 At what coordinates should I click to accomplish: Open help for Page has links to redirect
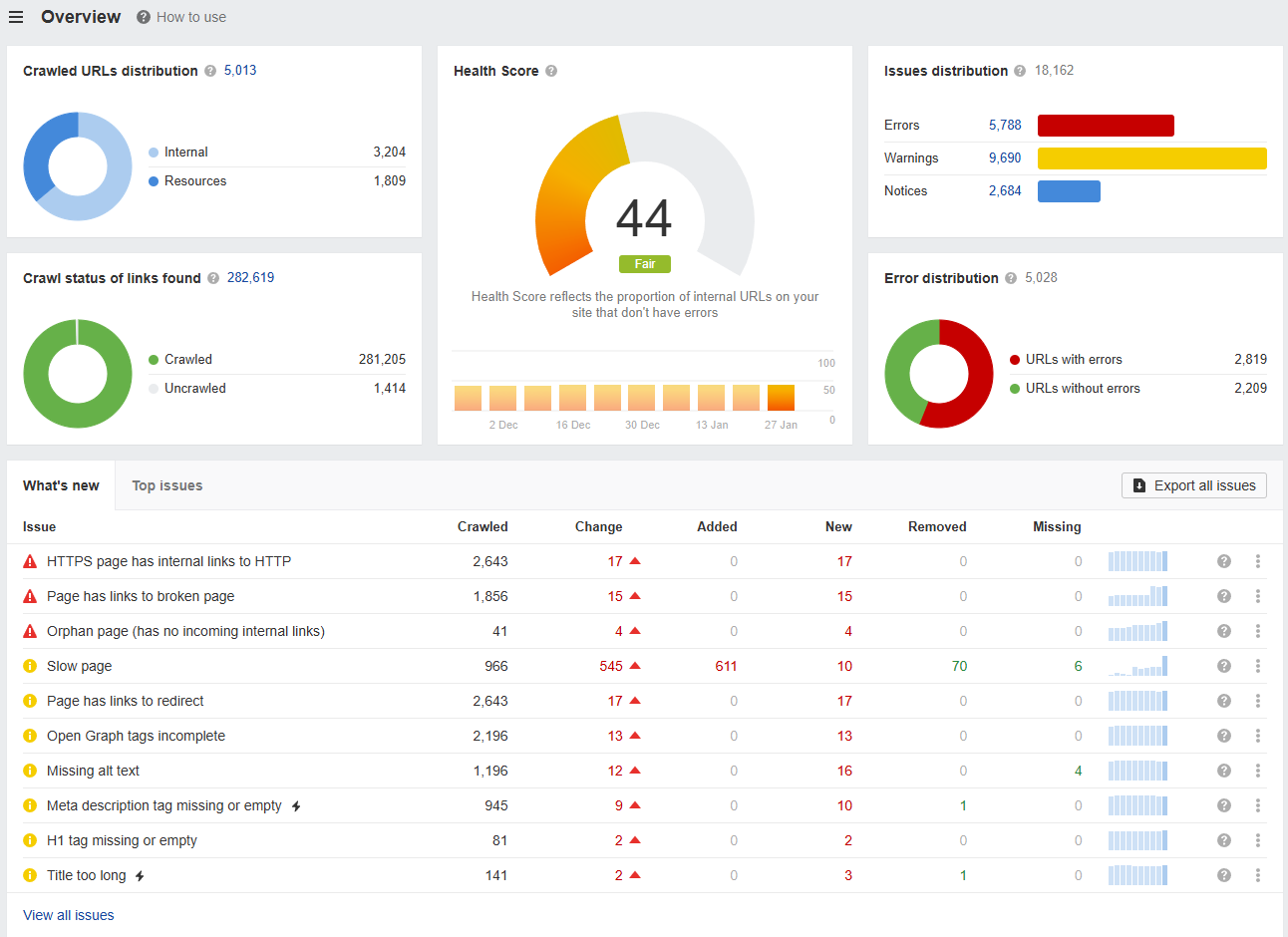pyautogui.click(x=1224, y=701)
